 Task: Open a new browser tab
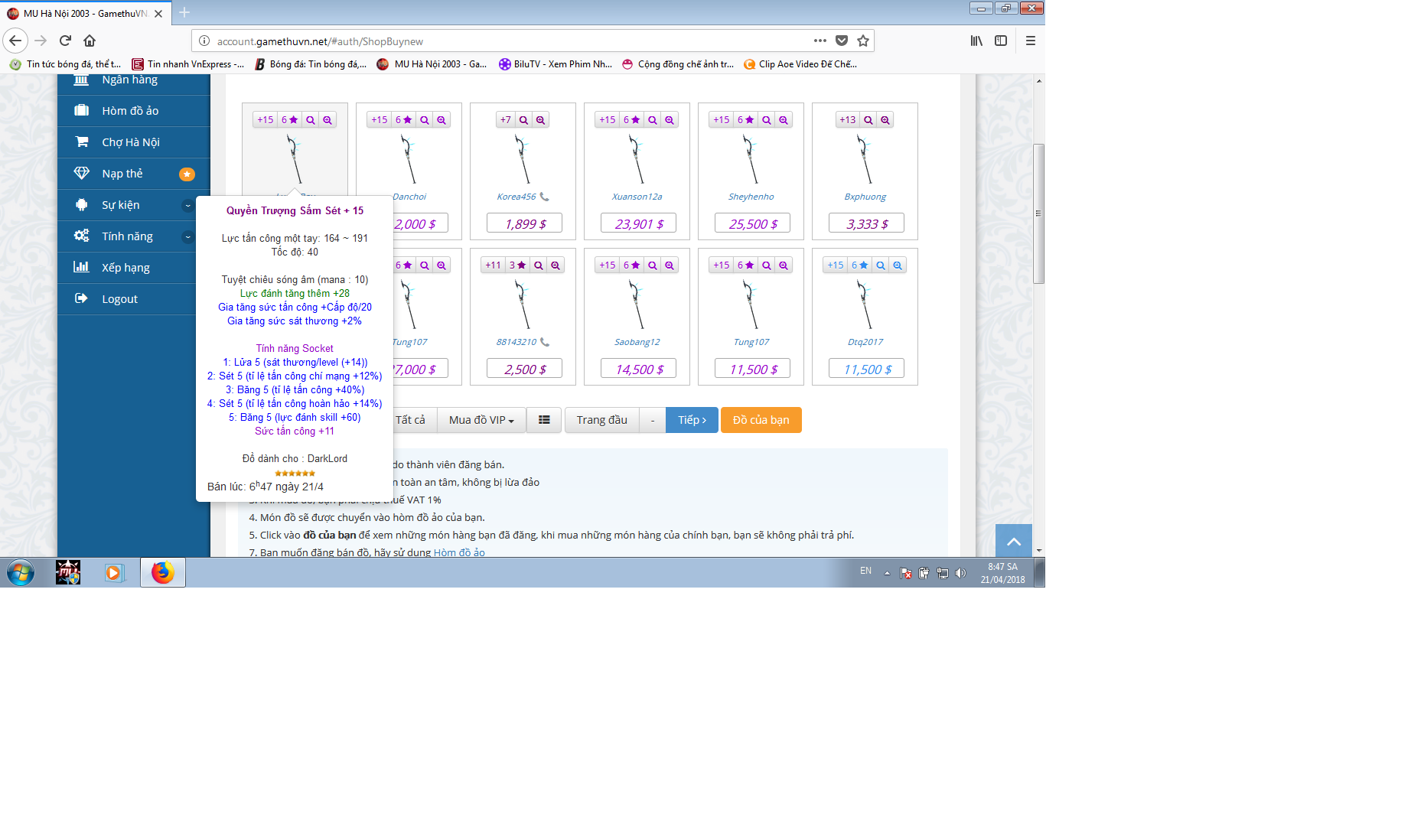[184, 12]
